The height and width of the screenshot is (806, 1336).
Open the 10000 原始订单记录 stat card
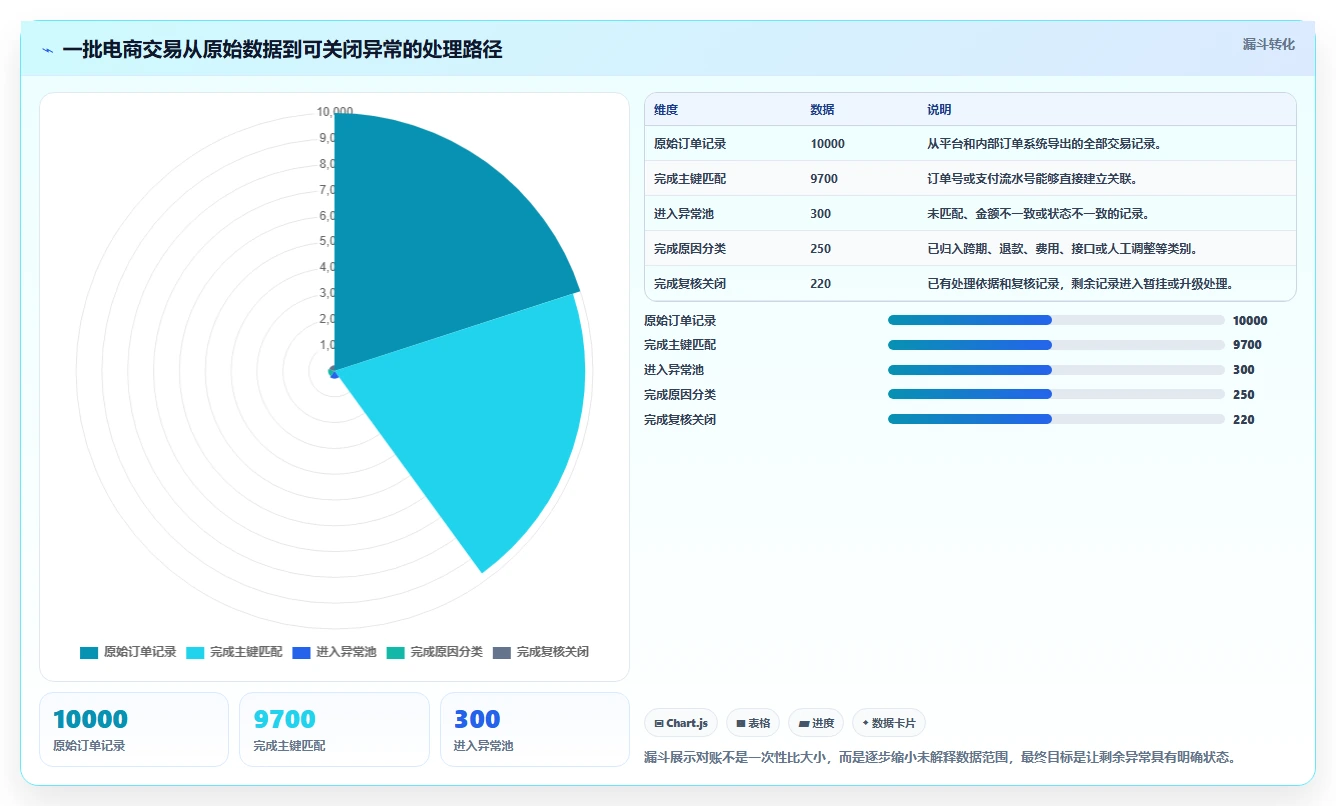pyautogui.click(x=134, y=730)
